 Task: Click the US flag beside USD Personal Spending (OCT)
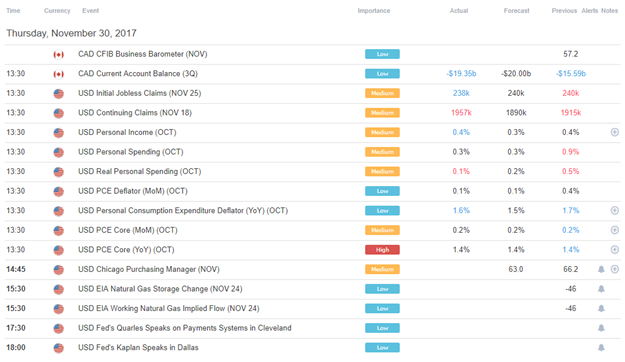click(x=59, y=152)
